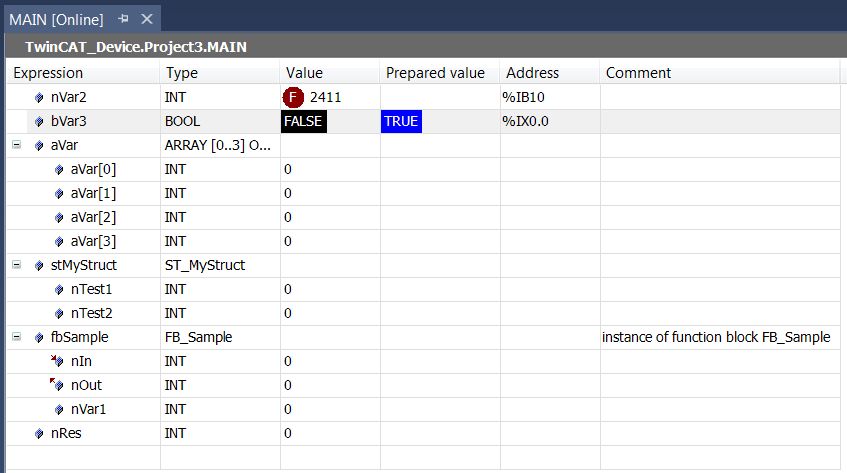Click the value 2411 of nVar2
This screenshot has width=847, height=473.
click(326, 97)
